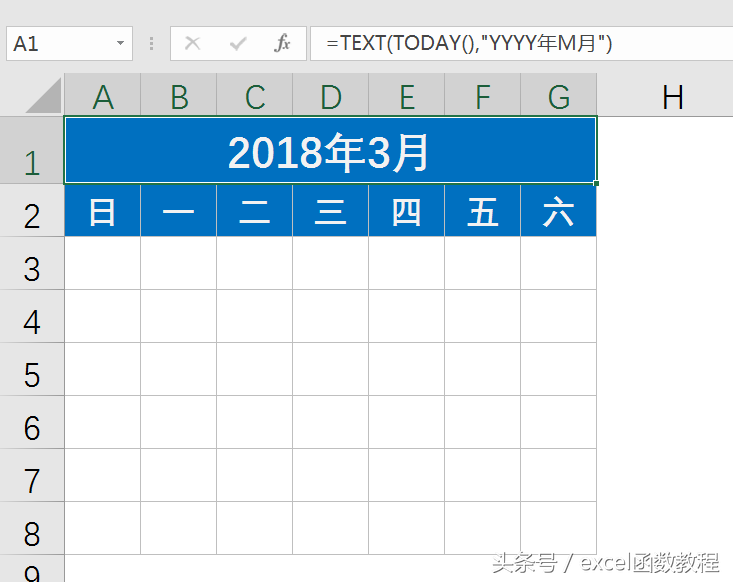Viewport: 733px width, 582px height.
Task: Click the formula bar options dots handle
Action: pyautogui.click(x=151, y=43)
